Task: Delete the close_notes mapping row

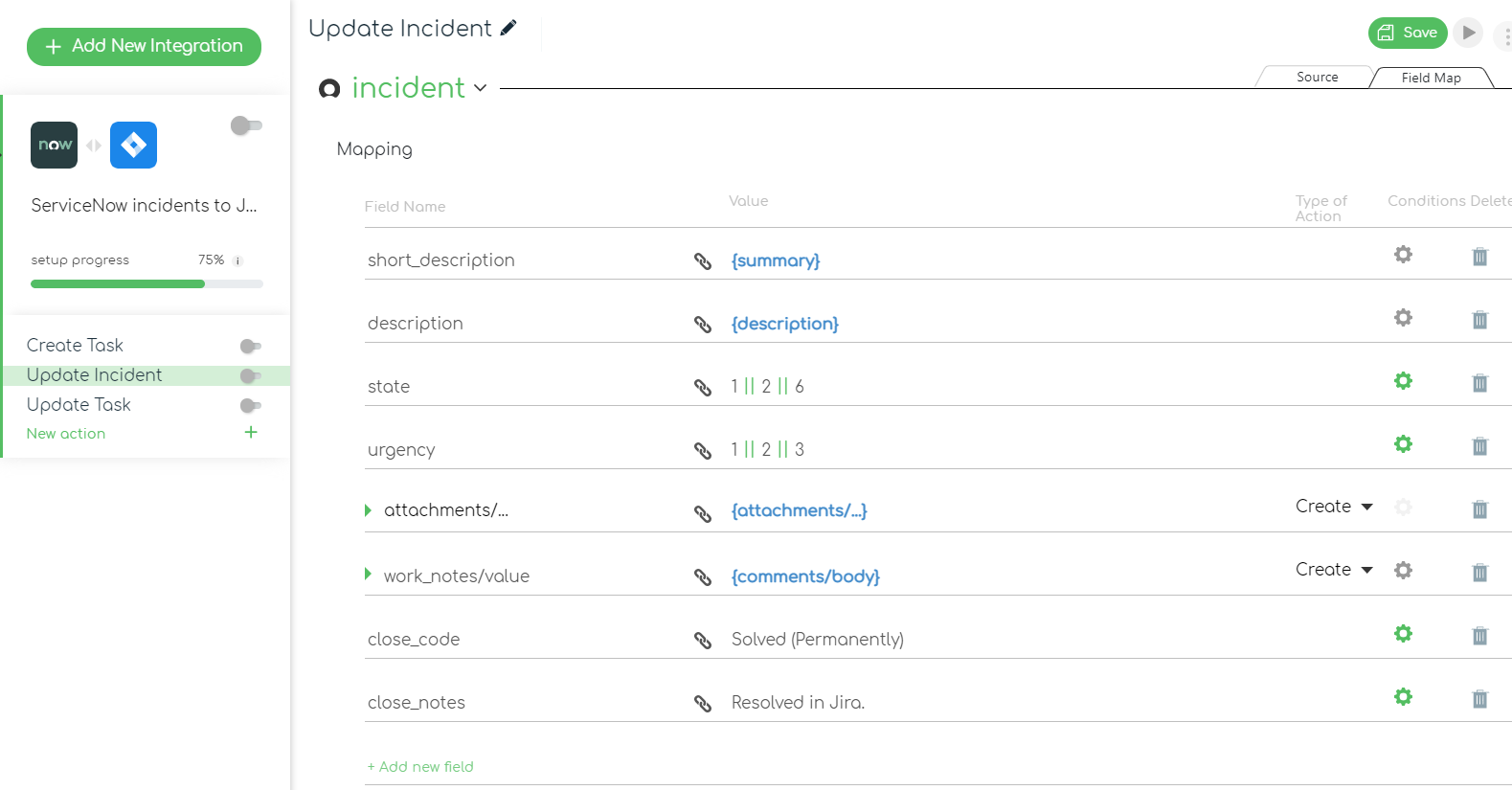Action: 1479,699
